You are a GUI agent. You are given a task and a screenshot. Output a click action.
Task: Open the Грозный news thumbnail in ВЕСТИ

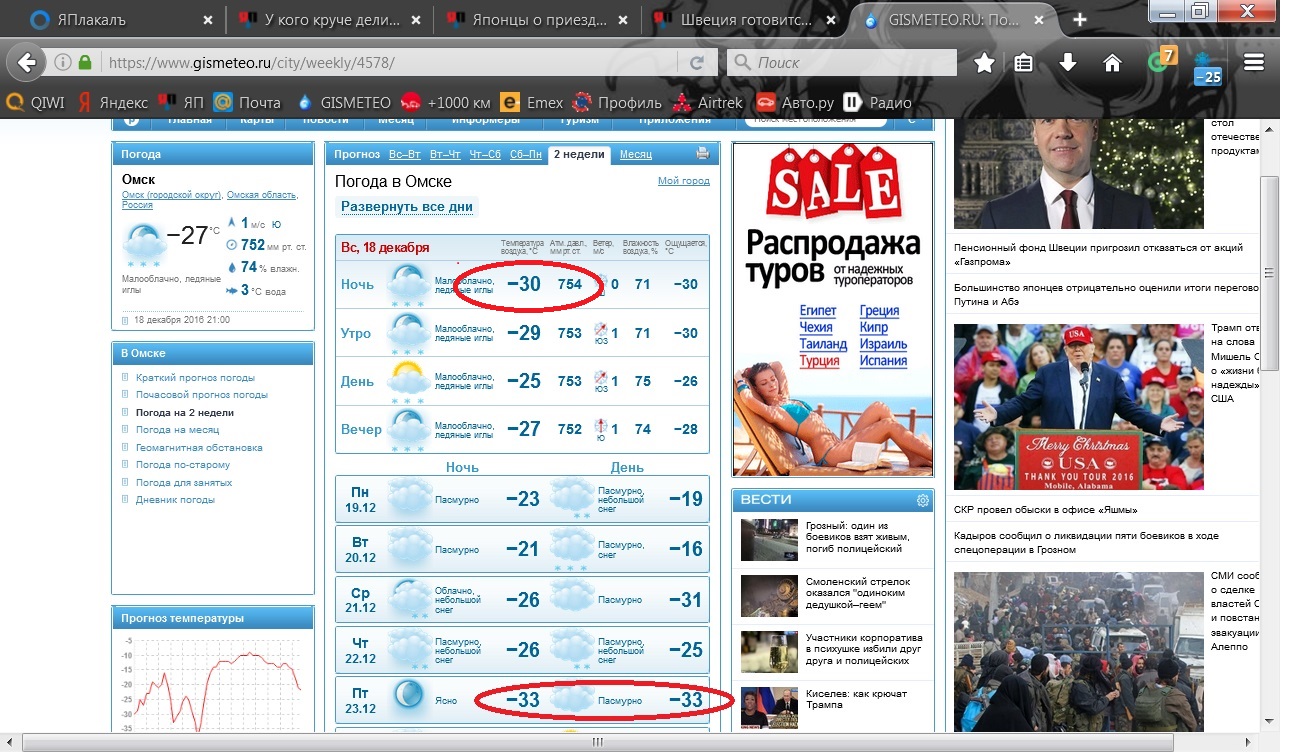click(x=769, y=540)
